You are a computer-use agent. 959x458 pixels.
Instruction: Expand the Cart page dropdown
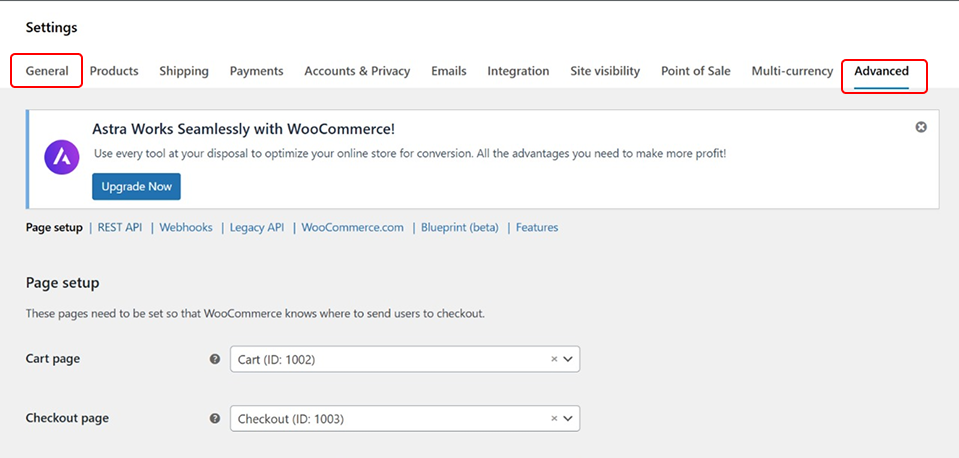[x=568, y=359]
